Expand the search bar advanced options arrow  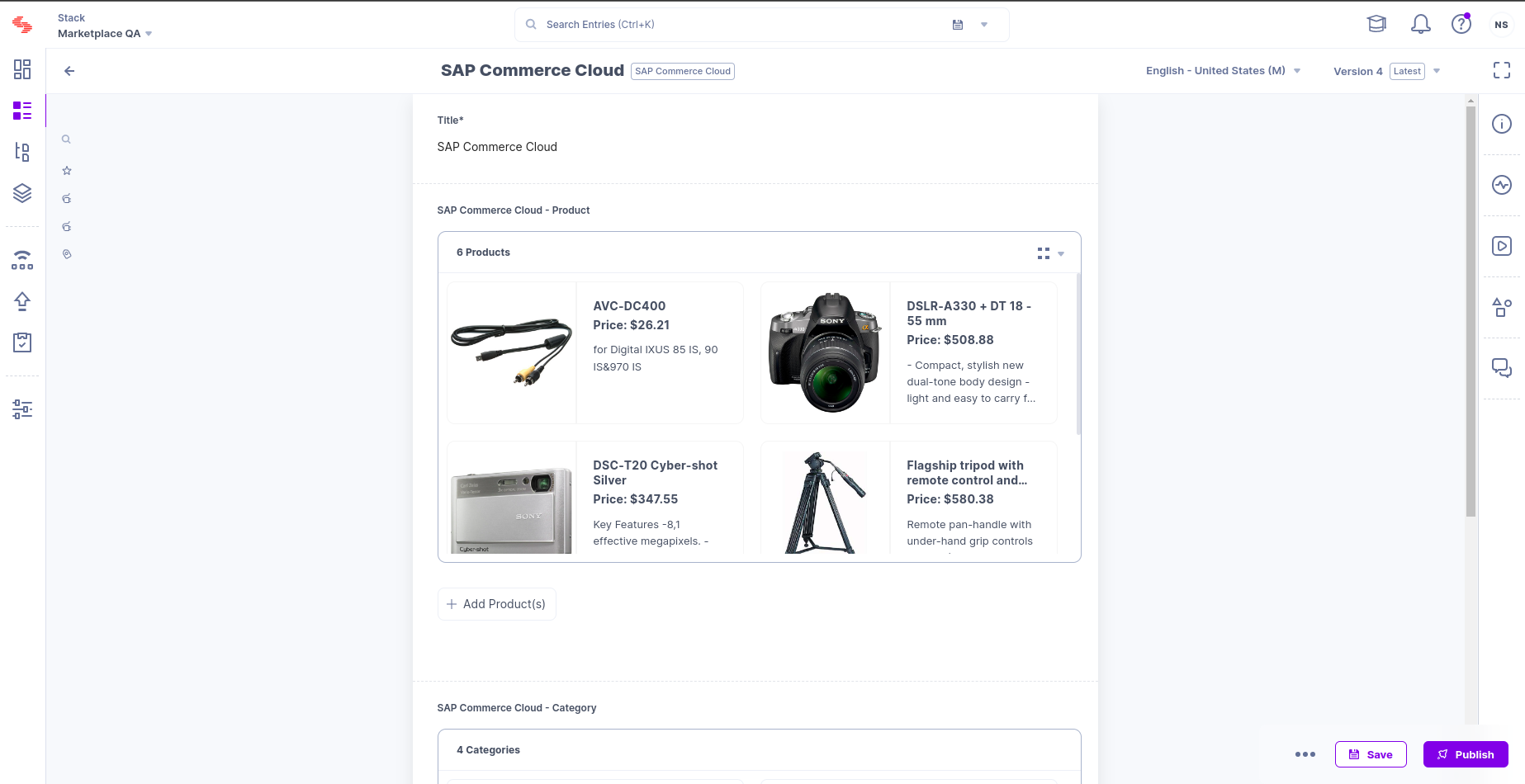[x=984, y=25]
